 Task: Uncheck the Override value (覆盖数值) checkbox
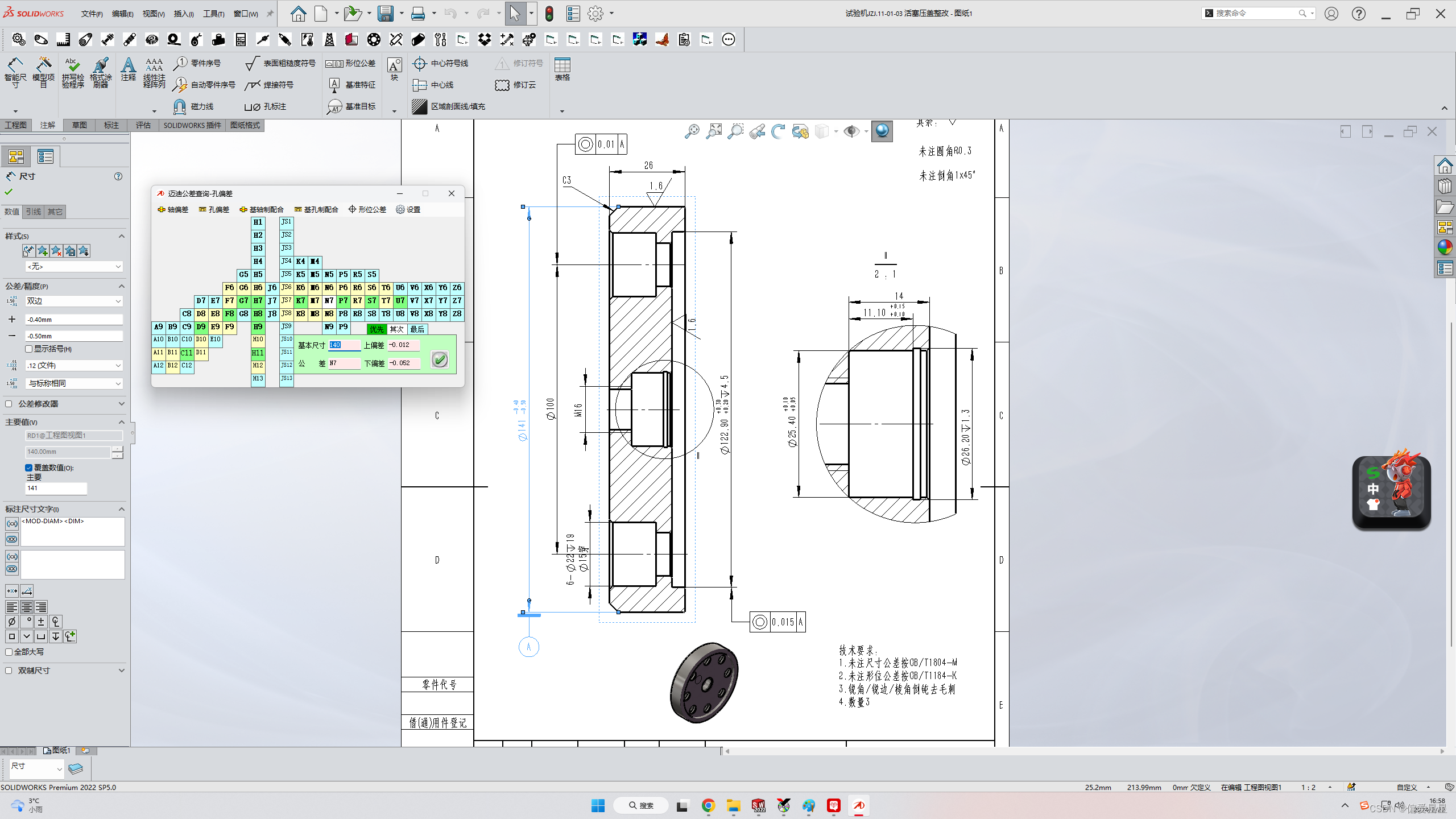point(29,468)
